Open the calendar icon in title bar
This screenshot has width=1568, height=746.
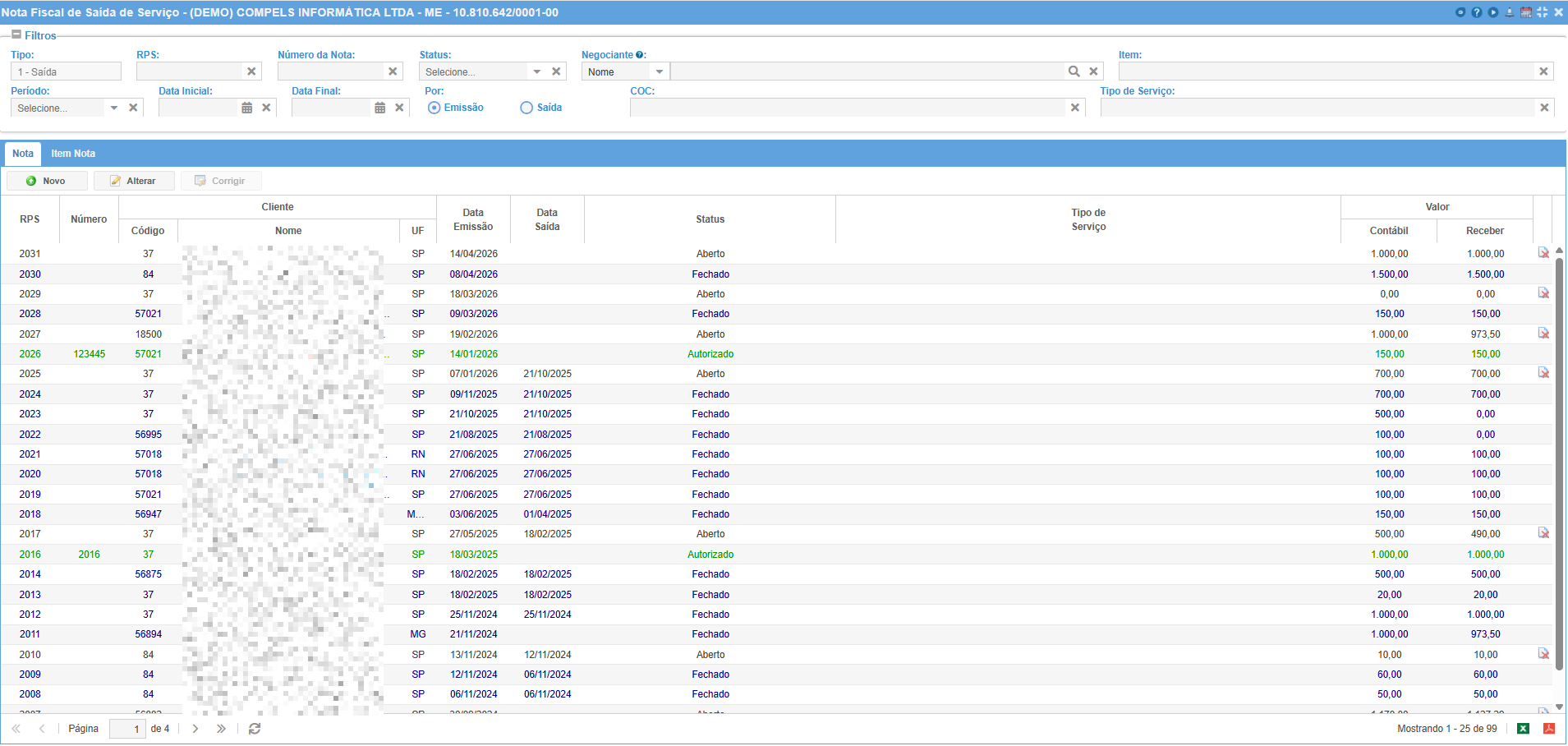[x=1526, y=12]
